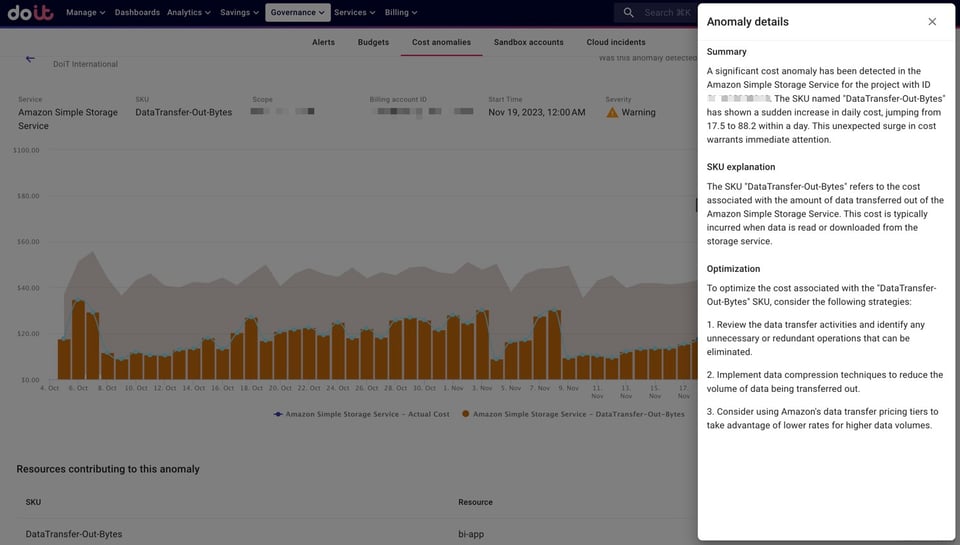This screenshot has height=545, width=960.
Task: Toggle Actual Cost legend series
Action: (361, 414)
